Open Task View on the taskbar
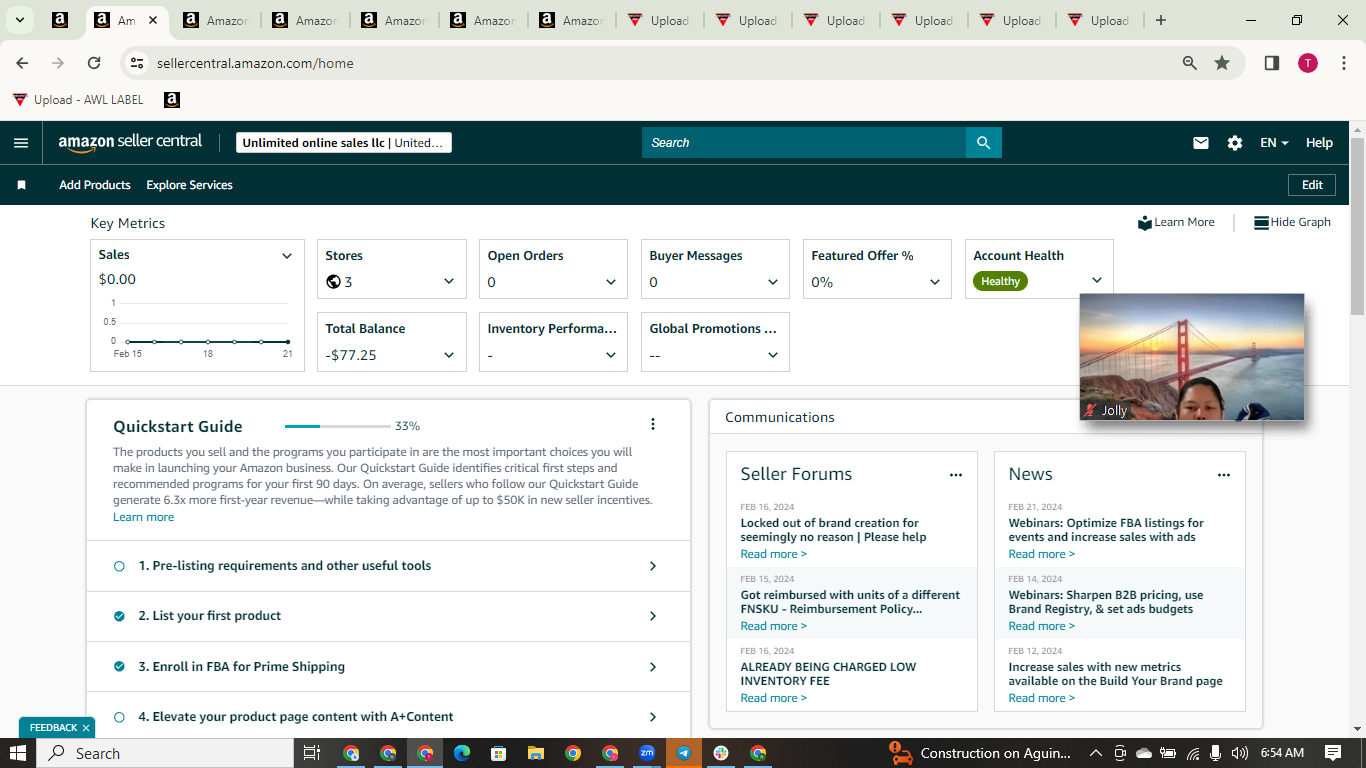Viewport: 1366px width, 768px height. (311, 753)
